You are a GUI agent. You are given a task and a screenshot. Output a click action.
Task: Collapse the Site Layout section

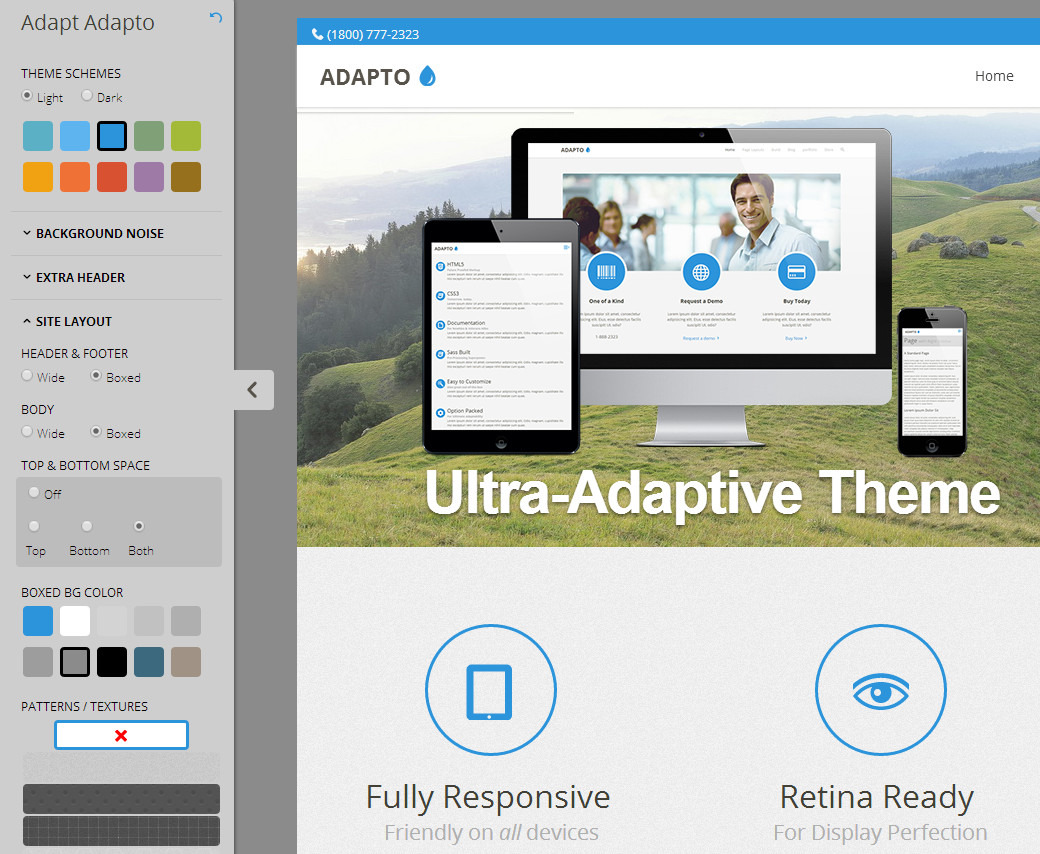(73, 321)
